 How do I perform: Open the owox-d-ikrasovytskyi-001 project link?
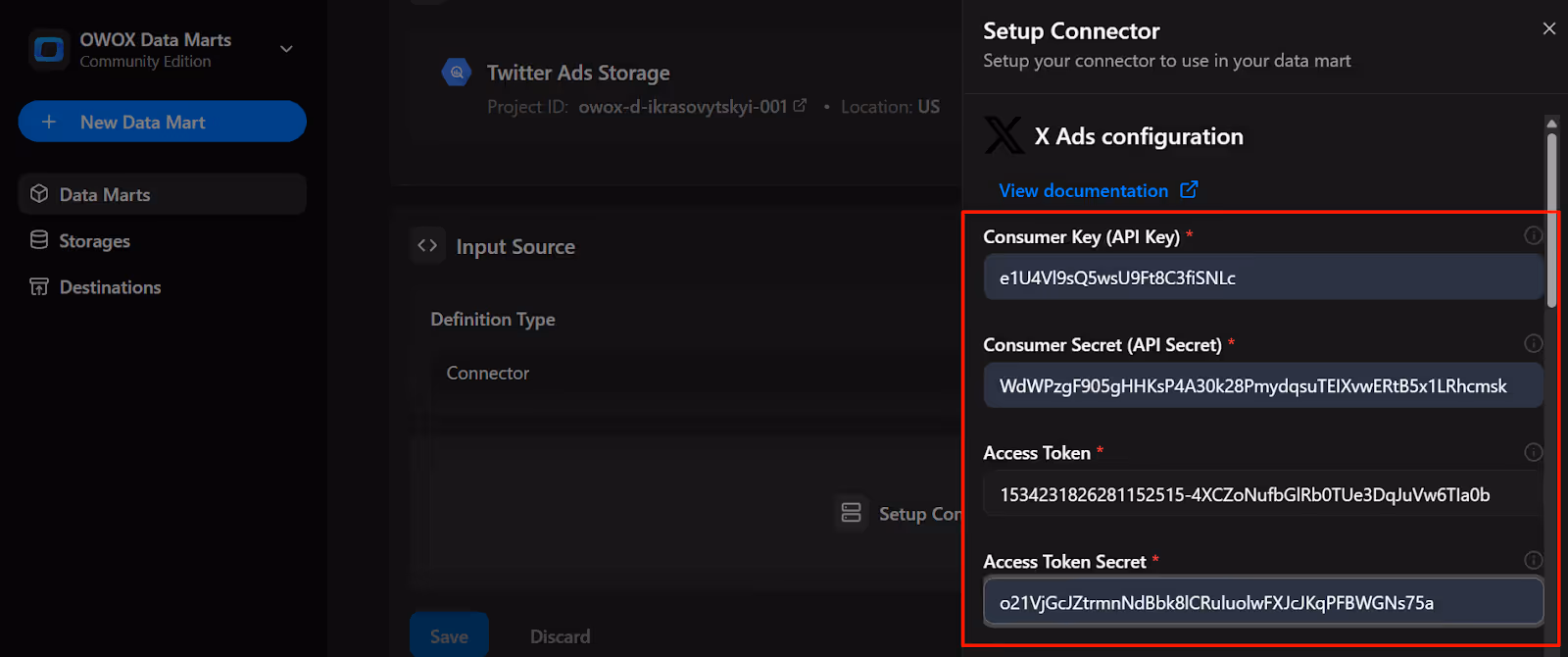tap(692, 106)
